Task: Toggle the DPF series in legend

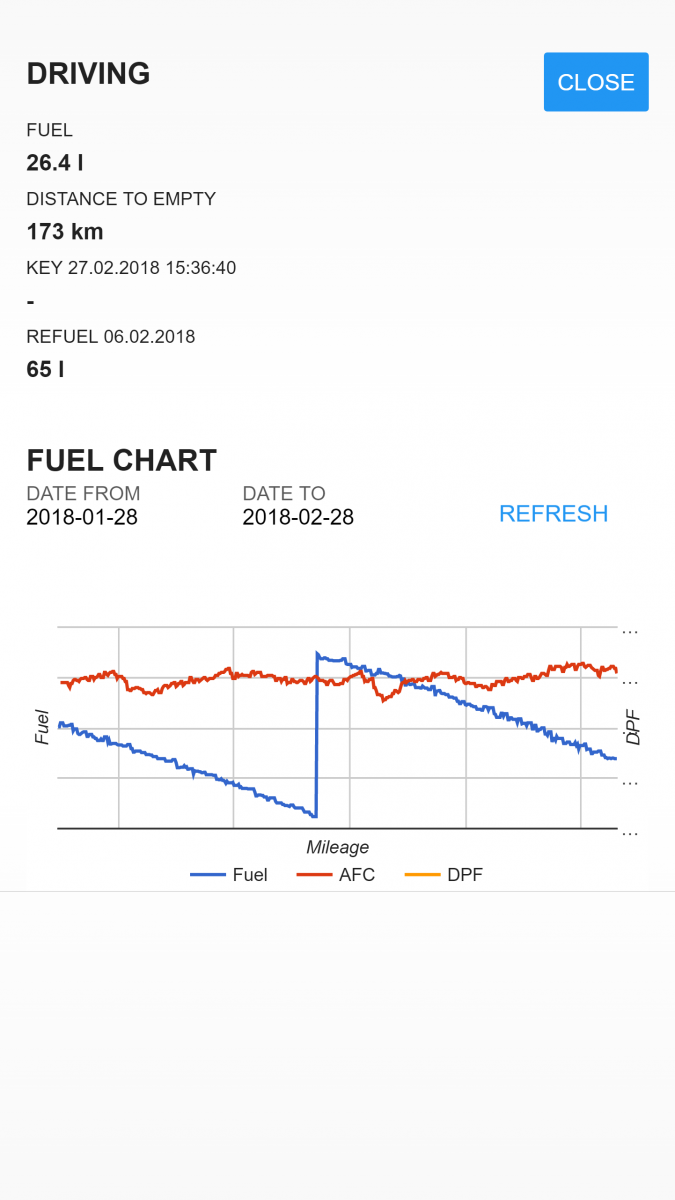Action: click(465, 875)
